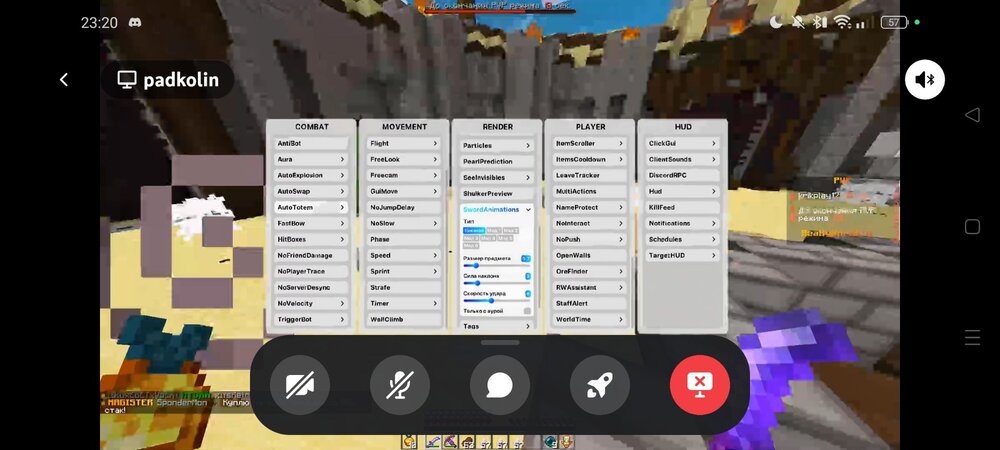Screen dimensions: 1000x450
Task: Expand the ClickGui settings chevron
Action: 713,143
